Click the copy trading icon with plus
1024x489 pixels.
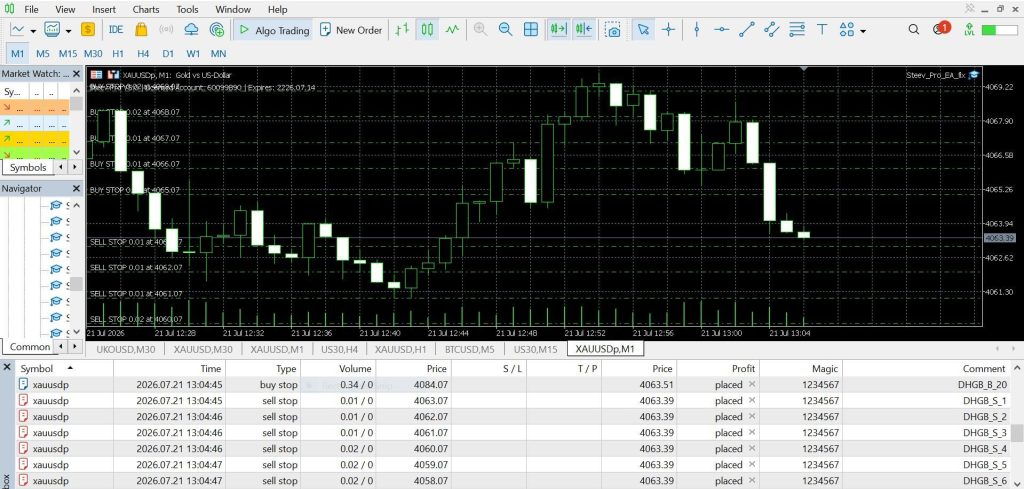pos(217,29)
